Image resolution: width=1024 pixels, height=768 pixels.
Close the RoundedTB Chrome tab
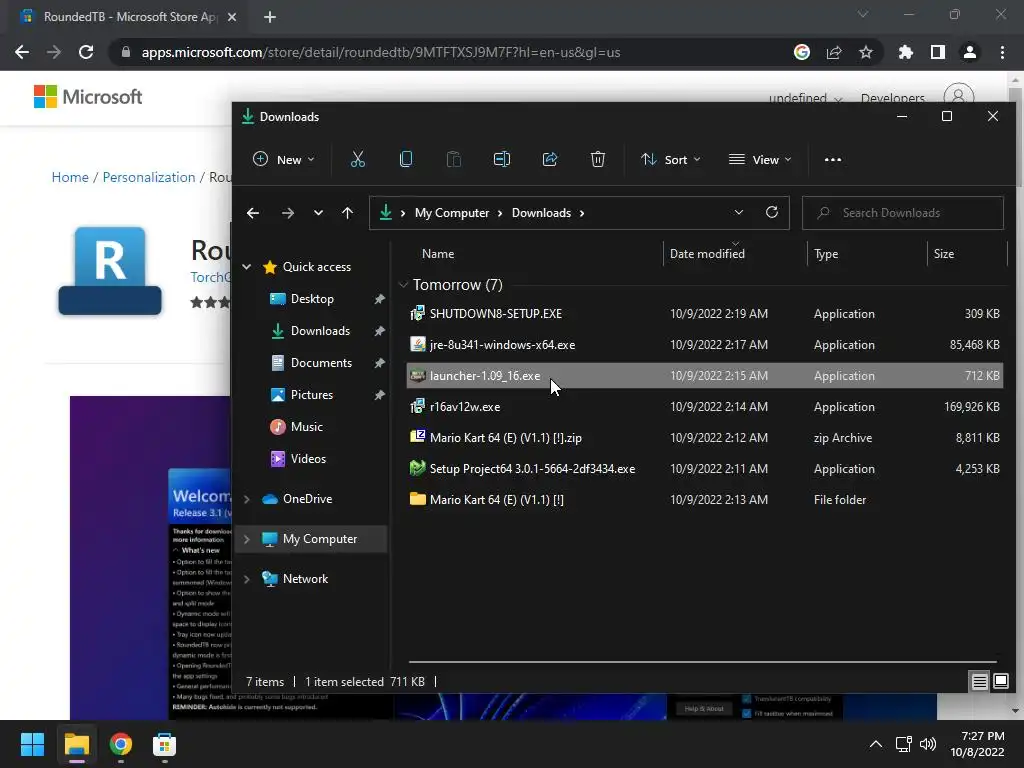pyautogui.click(x=232, y=17)
